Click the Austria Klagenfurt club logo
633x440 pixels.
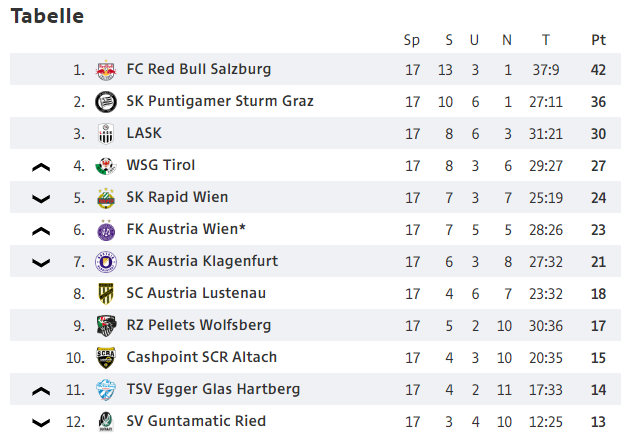click(x=106, y=262)
